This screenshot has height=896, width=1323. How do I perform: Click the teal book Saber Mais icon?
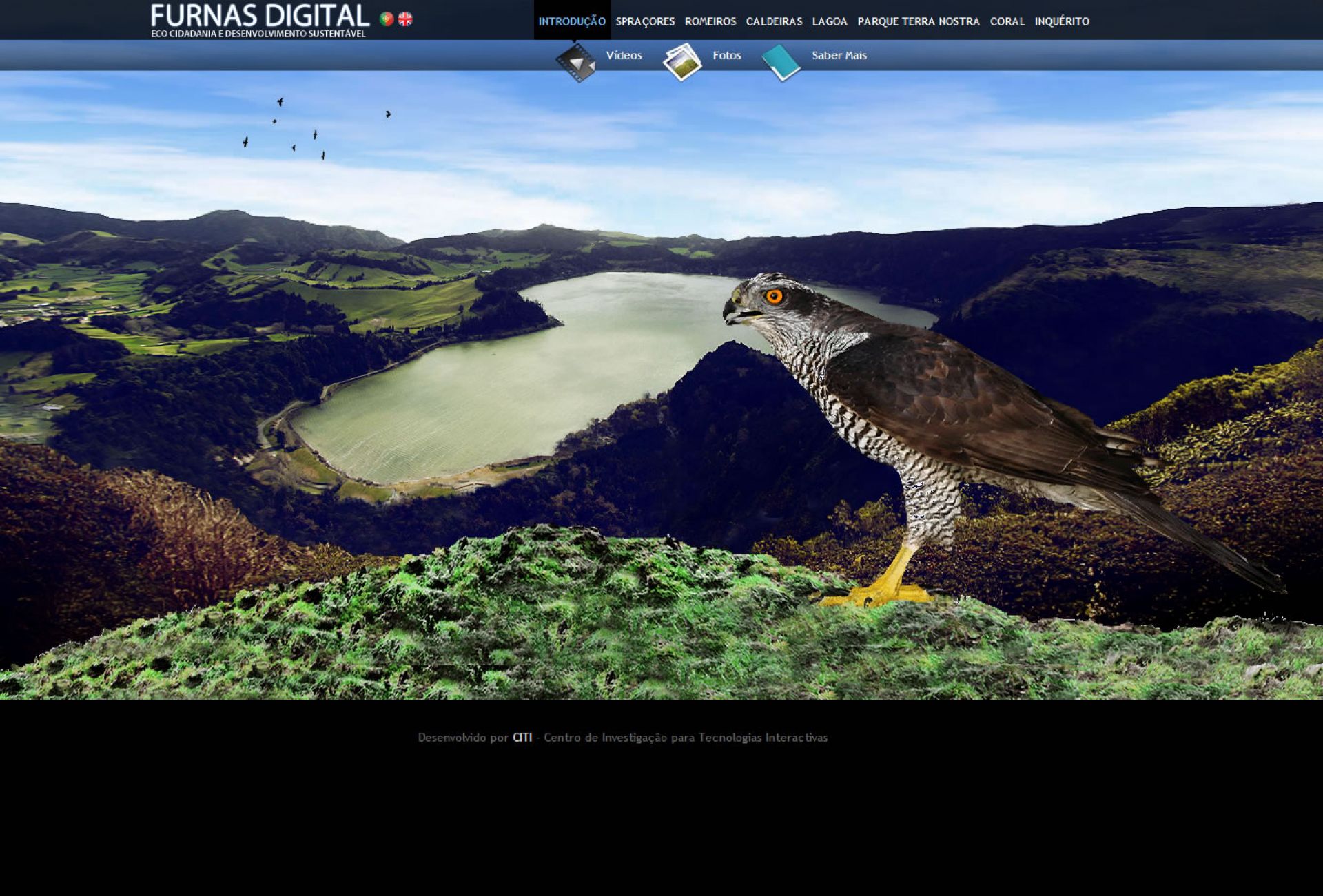tap(781, 63)
